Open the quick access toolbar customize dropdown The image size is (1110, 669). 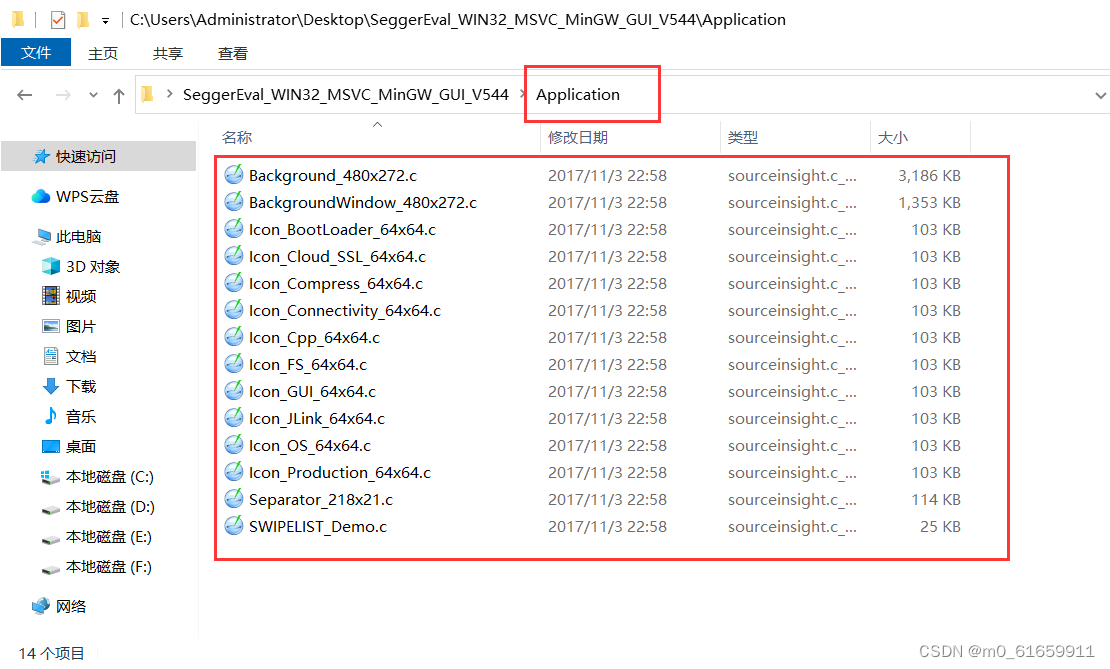[x=105, y=21]
